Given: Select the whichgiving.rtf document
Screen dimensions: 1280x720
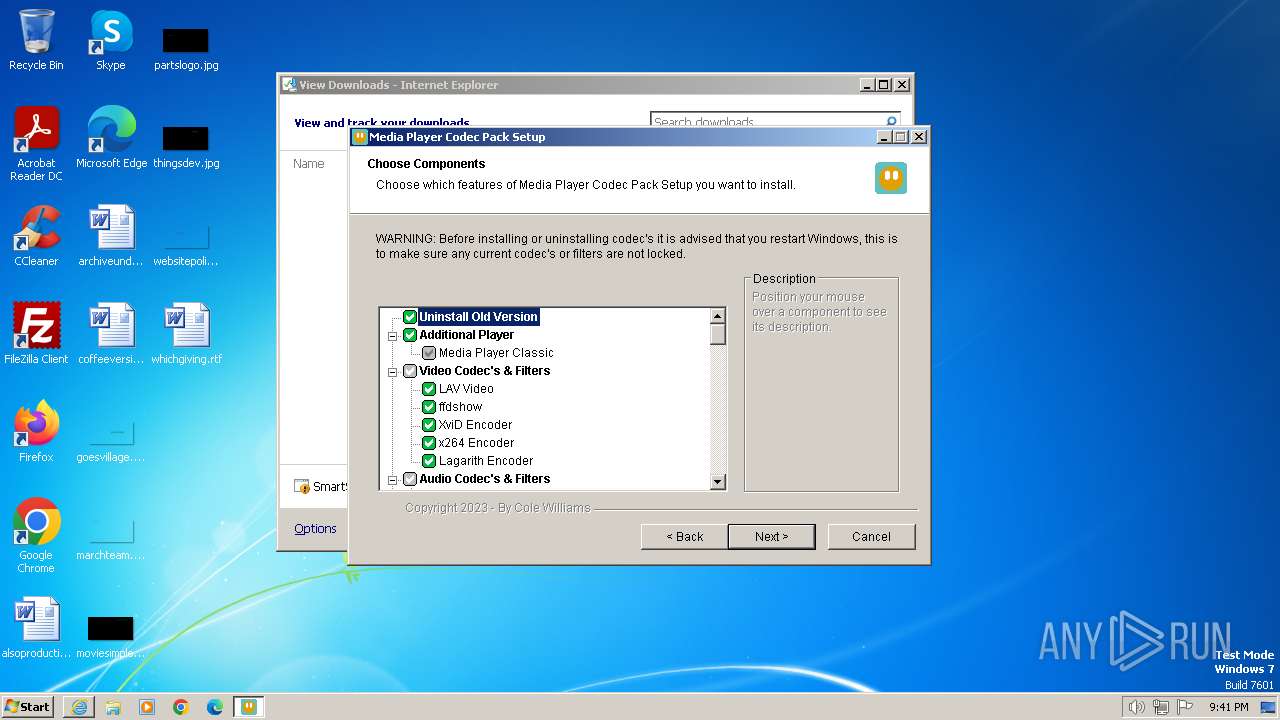Looking at the screenshot, I should coord(186,334).
